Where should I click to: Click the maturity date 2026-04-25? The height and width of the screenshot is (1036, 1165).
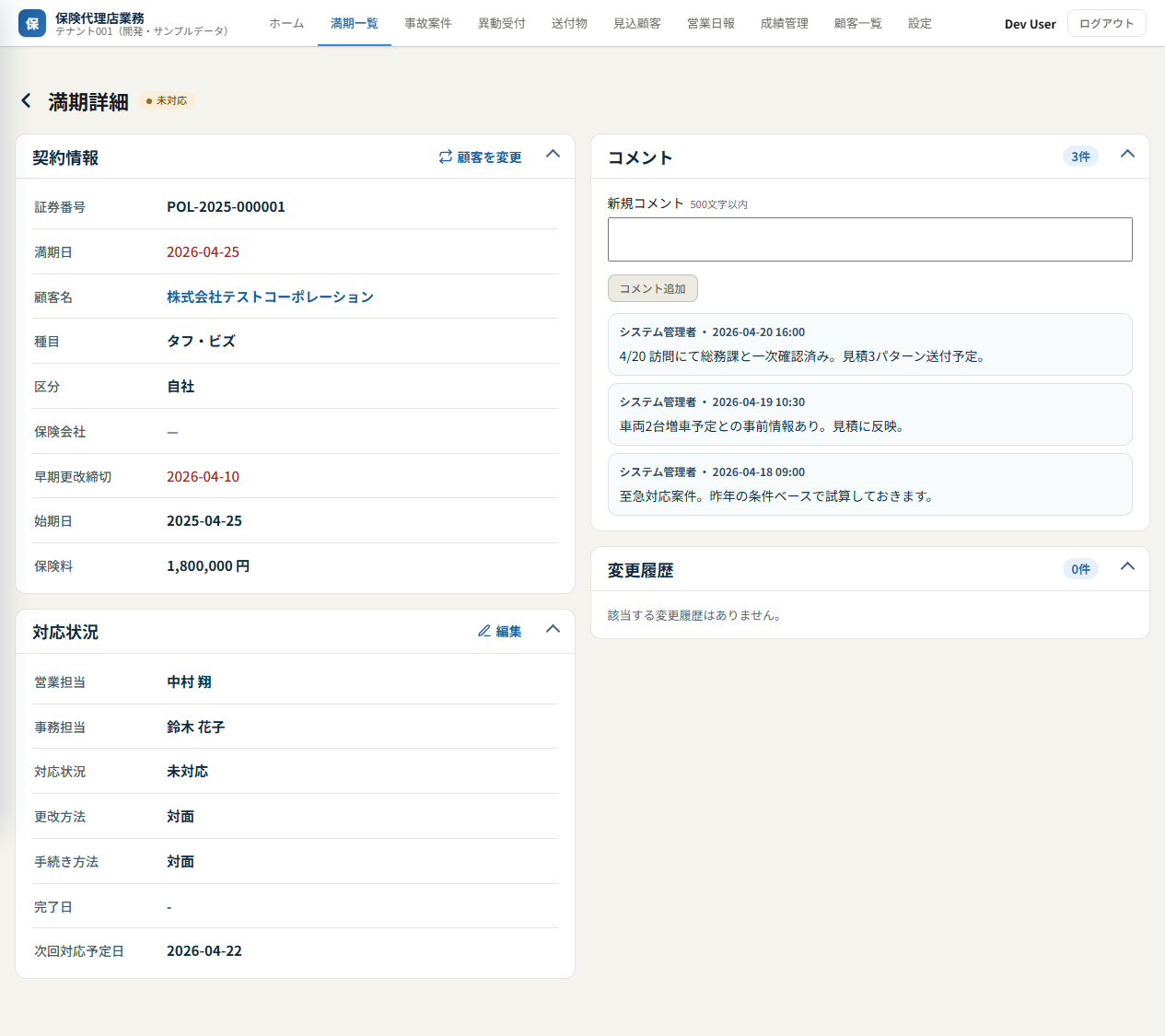pos(203,252)
